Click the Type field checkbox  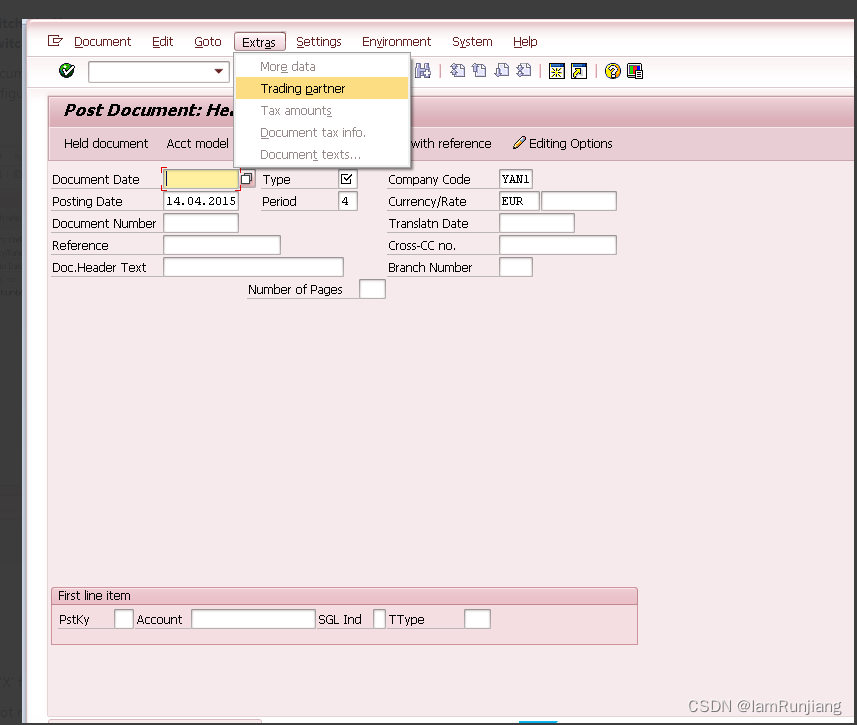pyautogui.click(x=348, y=179)
